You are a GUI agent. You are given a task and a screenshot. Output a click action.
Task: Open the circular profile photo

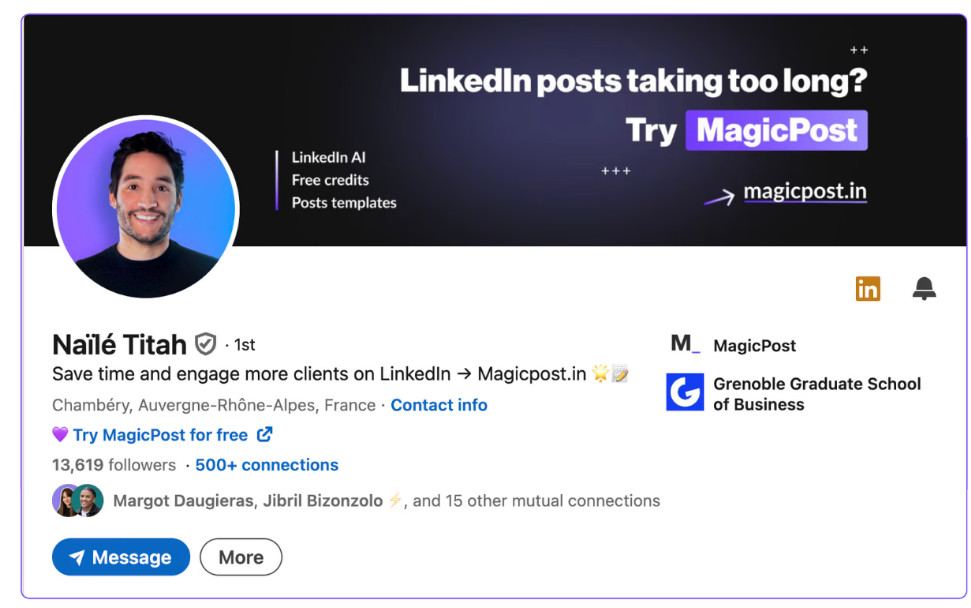(146, 208)
